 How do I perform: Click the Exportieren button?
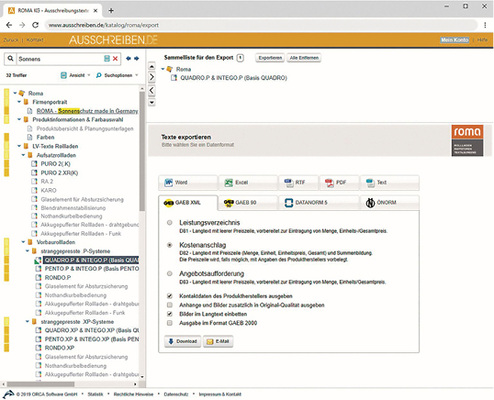pos(270,58)
